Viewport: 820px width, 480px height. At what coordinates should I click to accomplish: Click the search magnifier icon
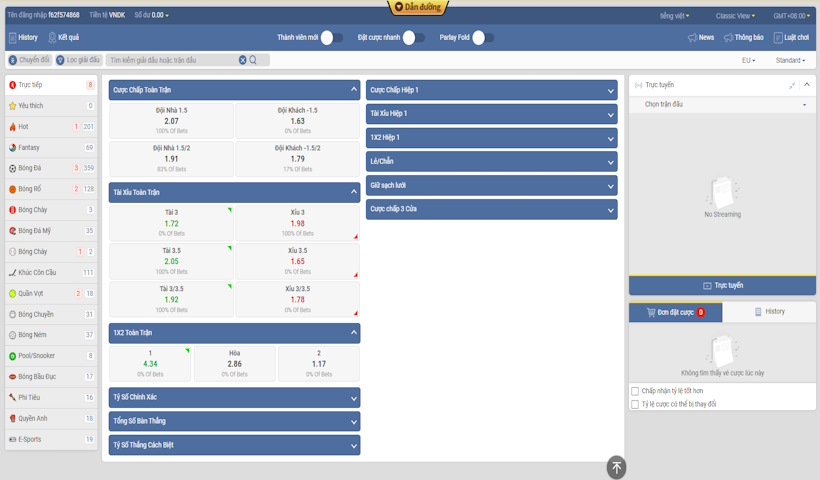coord(253,60)
